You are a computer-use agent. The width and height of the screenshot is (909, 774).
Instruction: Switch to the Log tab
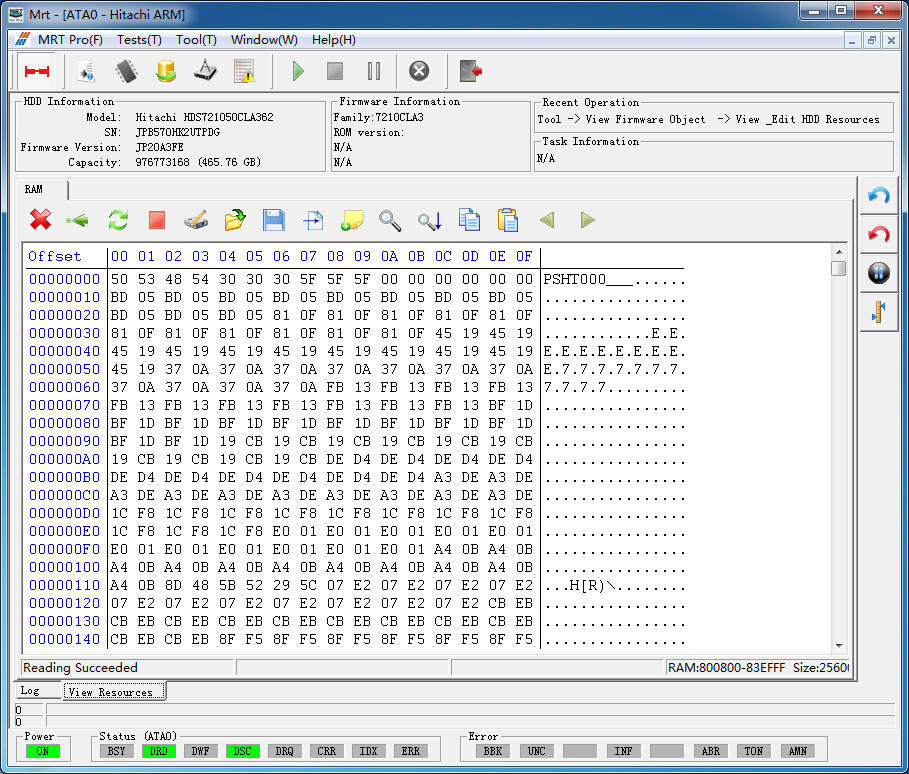30,691
